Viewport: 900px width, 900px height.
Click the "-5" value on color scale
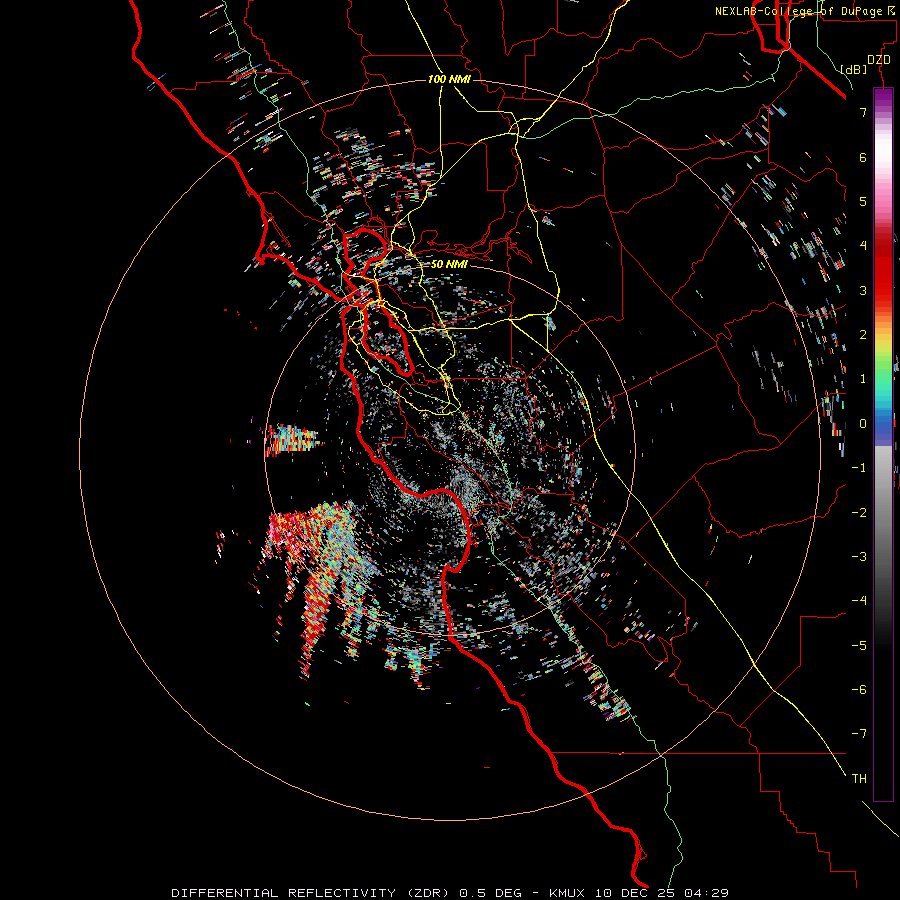pos(859,646)
